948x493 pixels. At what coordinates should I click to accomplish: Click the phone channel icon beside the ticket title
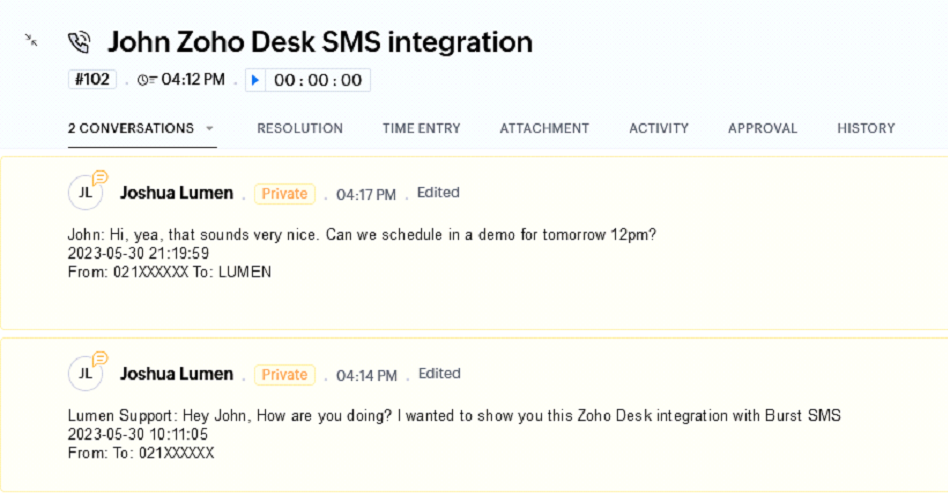point(79,42)
